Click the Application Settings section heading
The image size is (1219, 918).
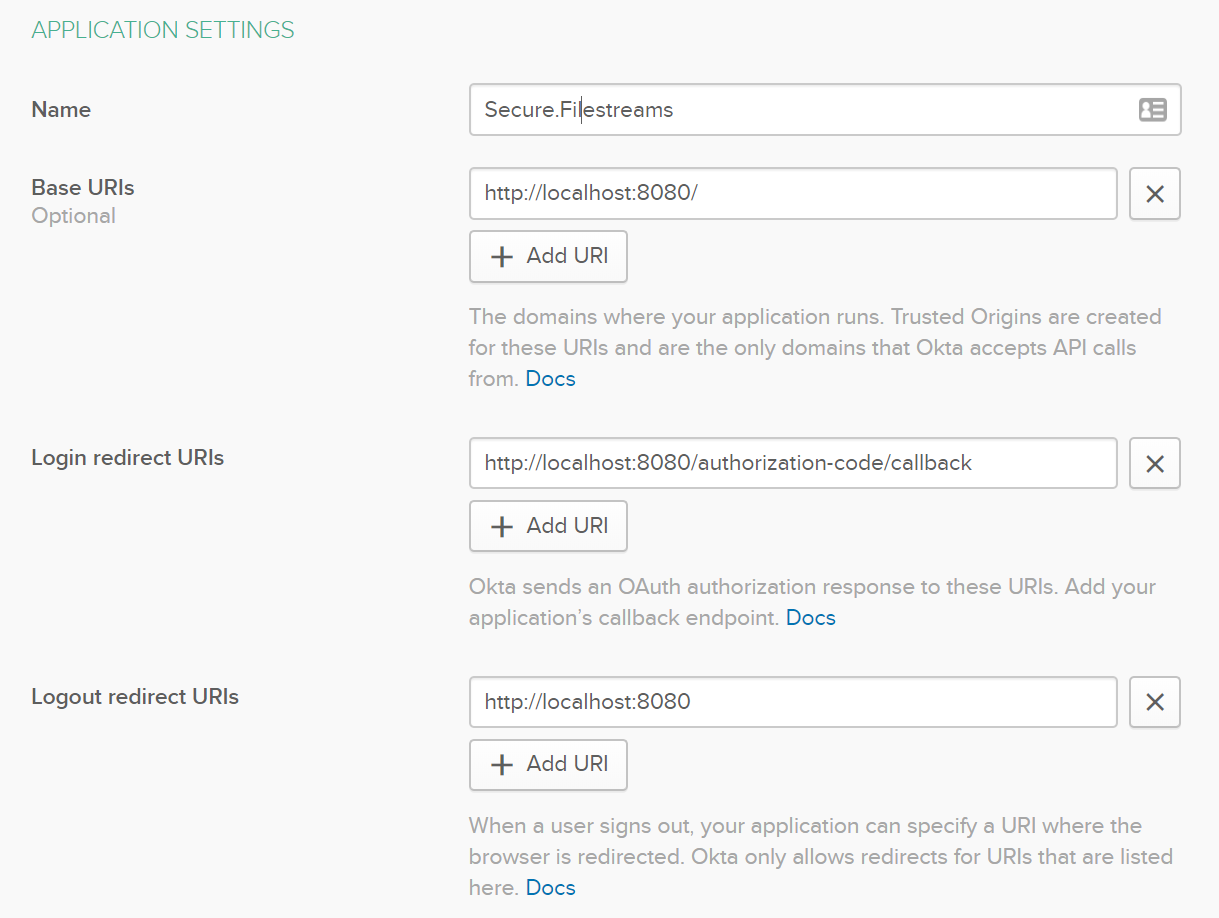[x=163, y=30]
